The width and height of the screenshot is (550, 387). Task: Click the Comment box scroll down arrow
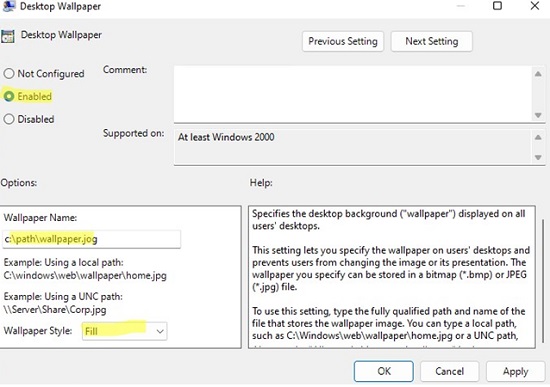tap(538, 115)
